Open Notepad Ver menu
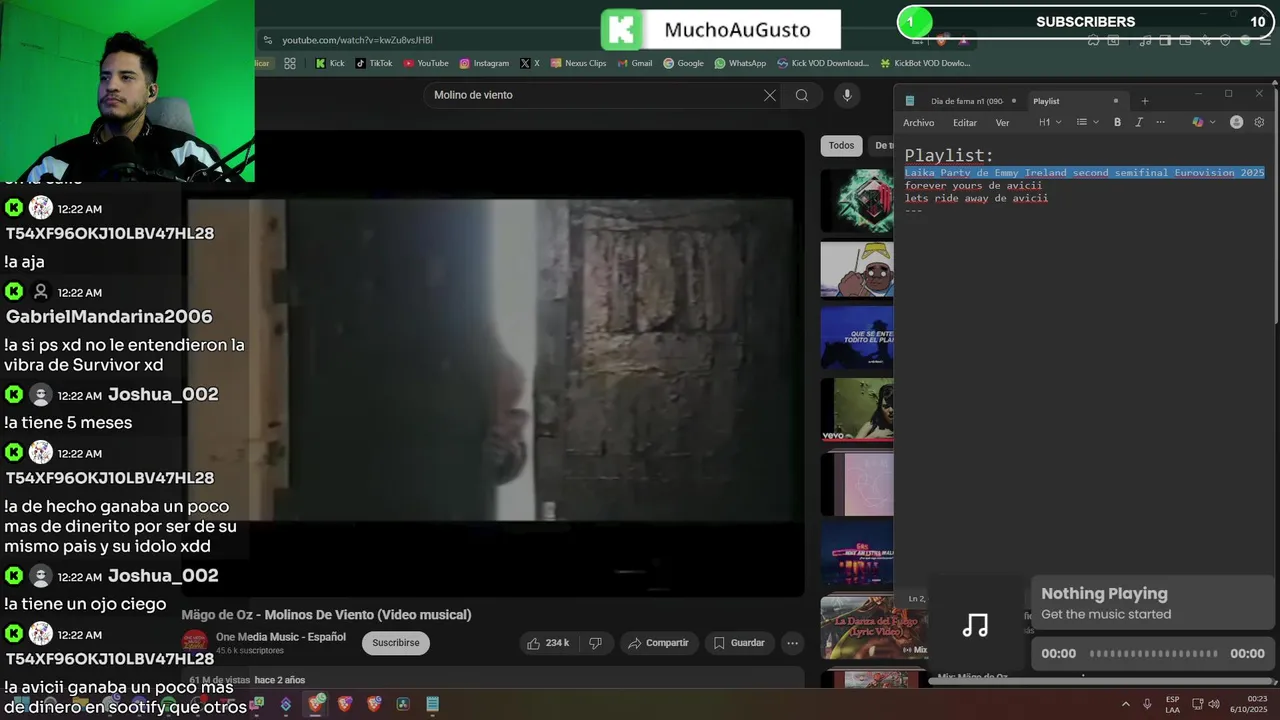Image resolution: width=1280 pixels, height=720 pixels. [1002, 123]
